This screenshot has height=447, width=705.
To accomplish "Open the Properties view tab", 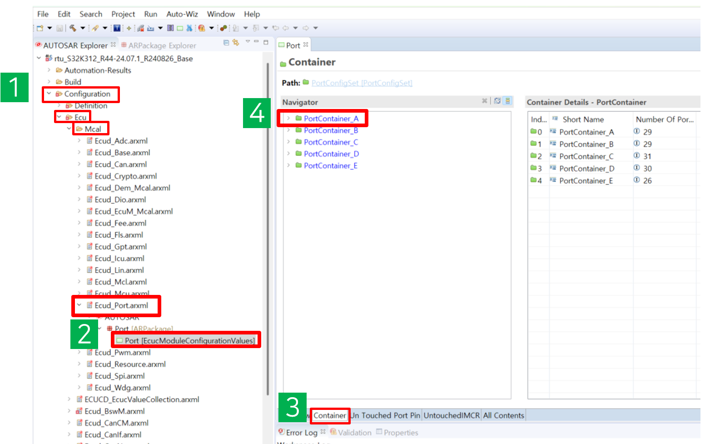I will pyautogui.click(x=397, y=433).
